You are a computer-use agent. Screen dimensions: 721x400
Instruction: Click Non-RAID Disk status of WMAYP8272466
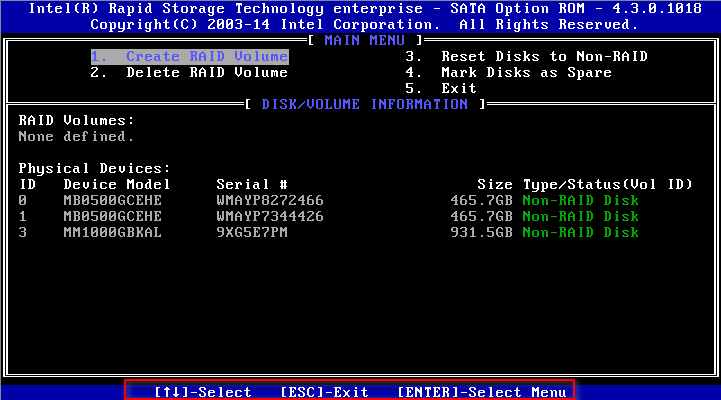(x=581, y=200)
